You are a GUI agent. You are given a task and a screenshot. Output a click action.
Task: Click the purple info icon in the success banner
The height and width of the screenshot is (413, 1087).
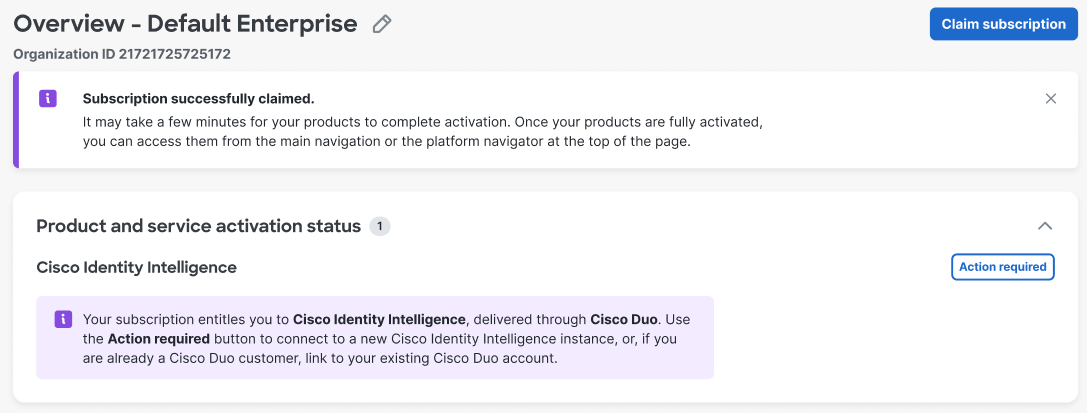[x=48, y=98]
